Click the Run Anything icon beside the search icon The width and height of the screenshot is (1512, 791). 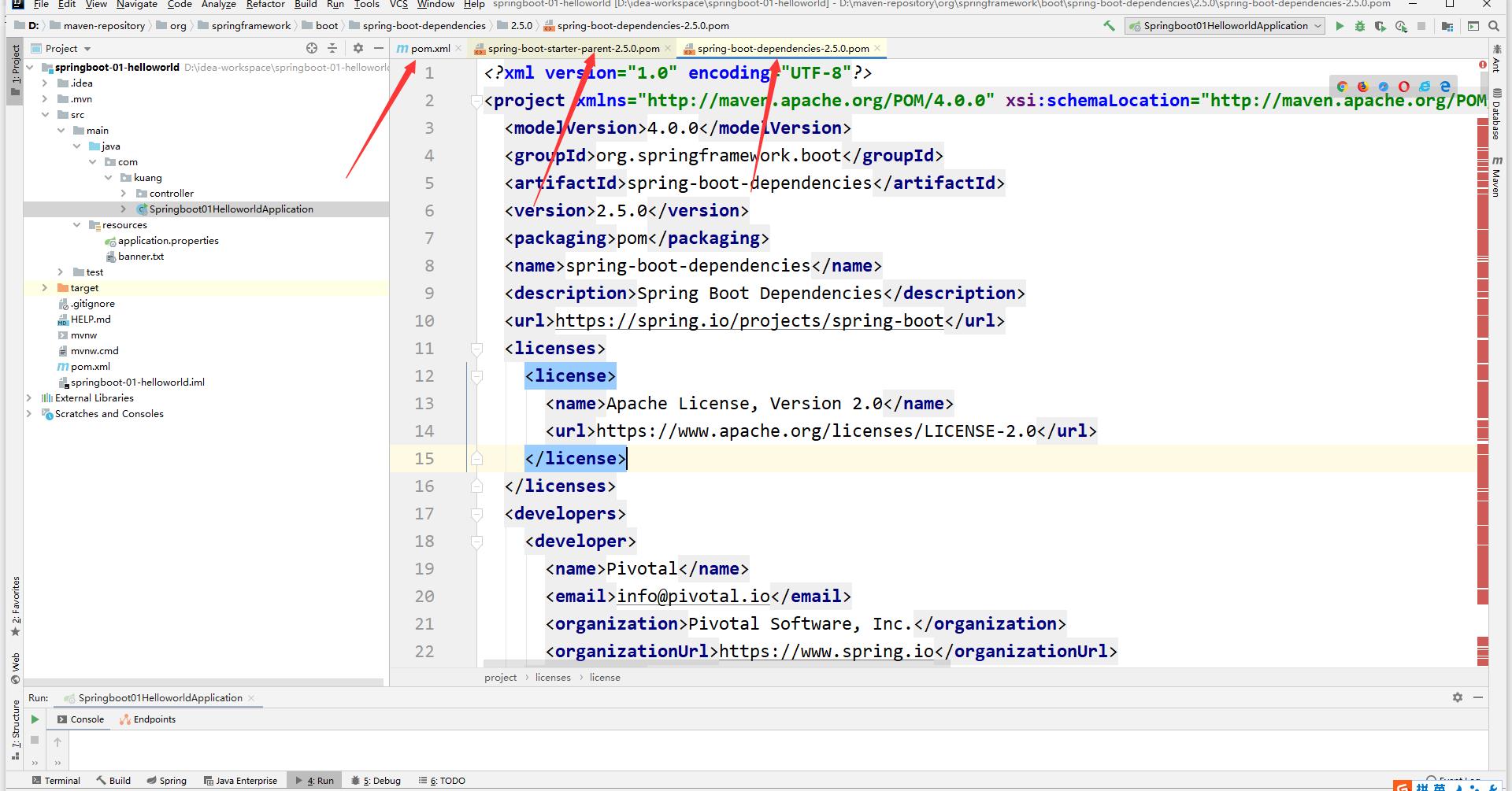pos(1473,26)
